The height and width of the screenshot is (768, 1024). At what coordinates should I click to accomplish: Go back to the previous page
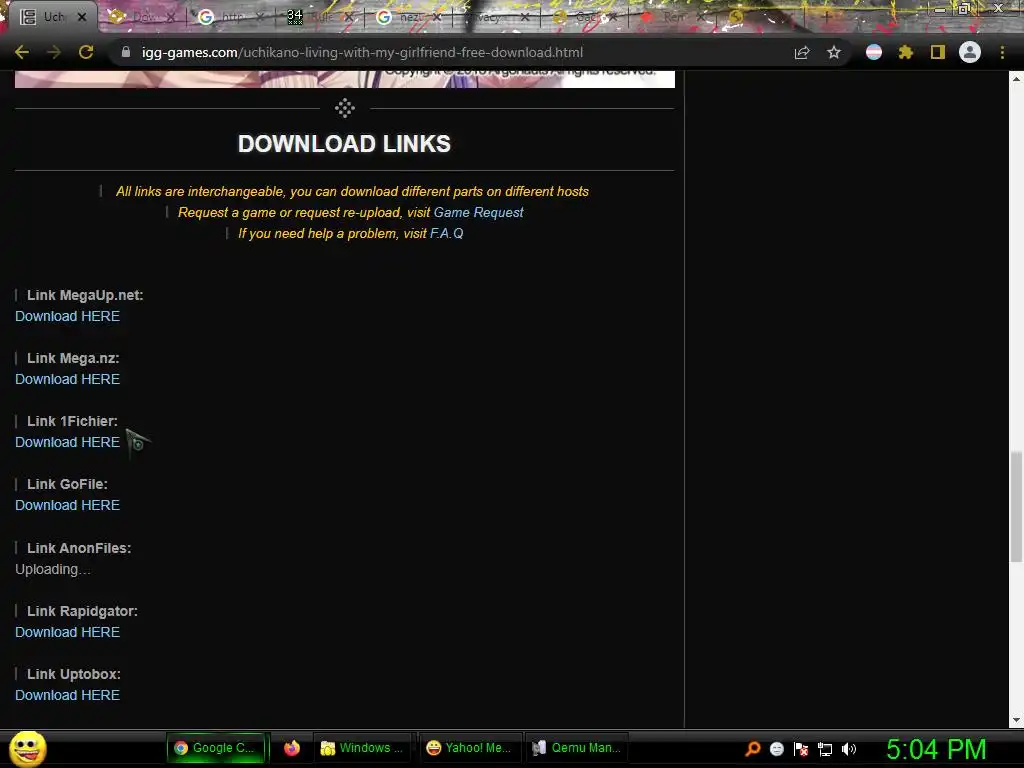[22, 52]
